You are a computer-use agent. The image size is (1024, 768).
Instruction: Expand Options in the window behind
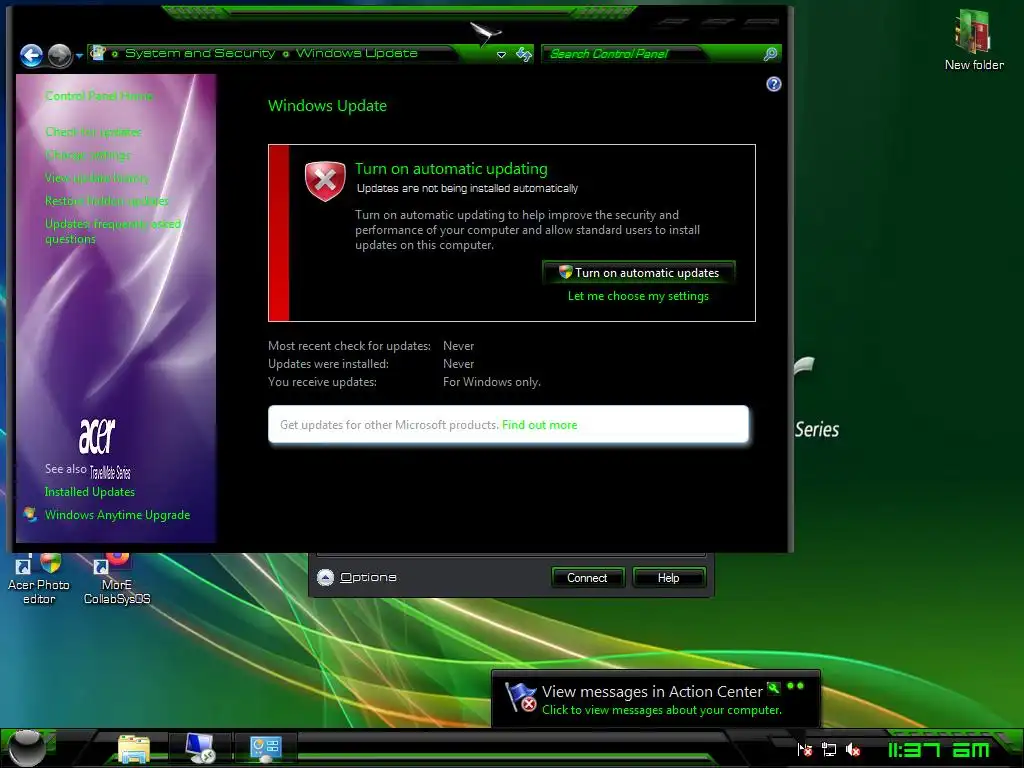(358, 577)
